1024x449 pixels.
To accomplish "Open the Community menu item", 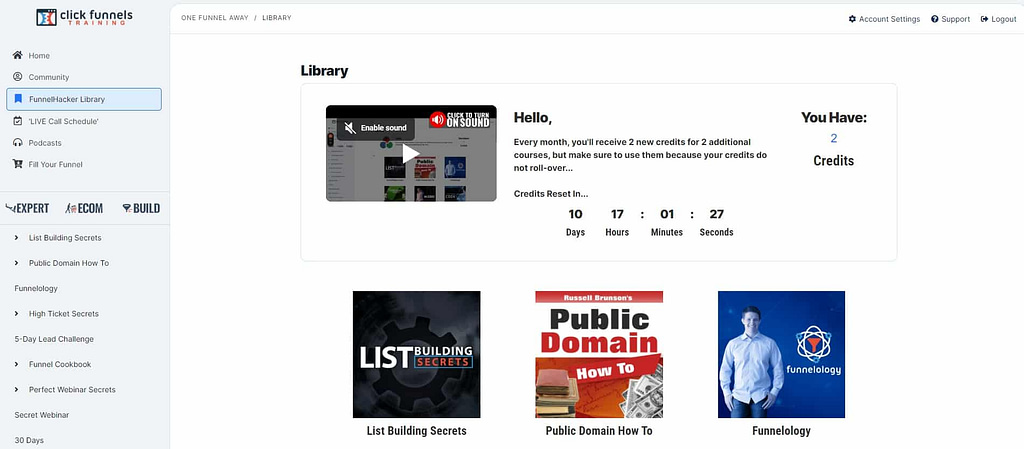I will pos(49,77).
